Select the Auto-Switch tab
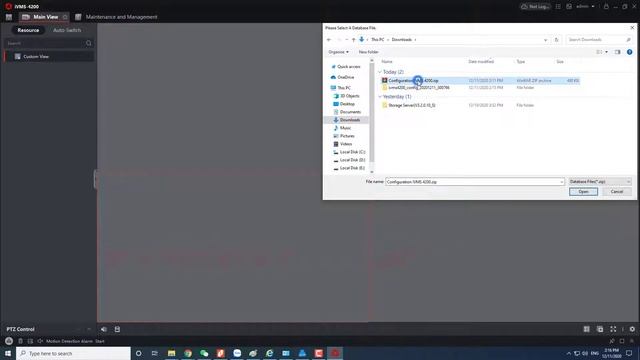This screenshot has height=360, width=640. 67,30
